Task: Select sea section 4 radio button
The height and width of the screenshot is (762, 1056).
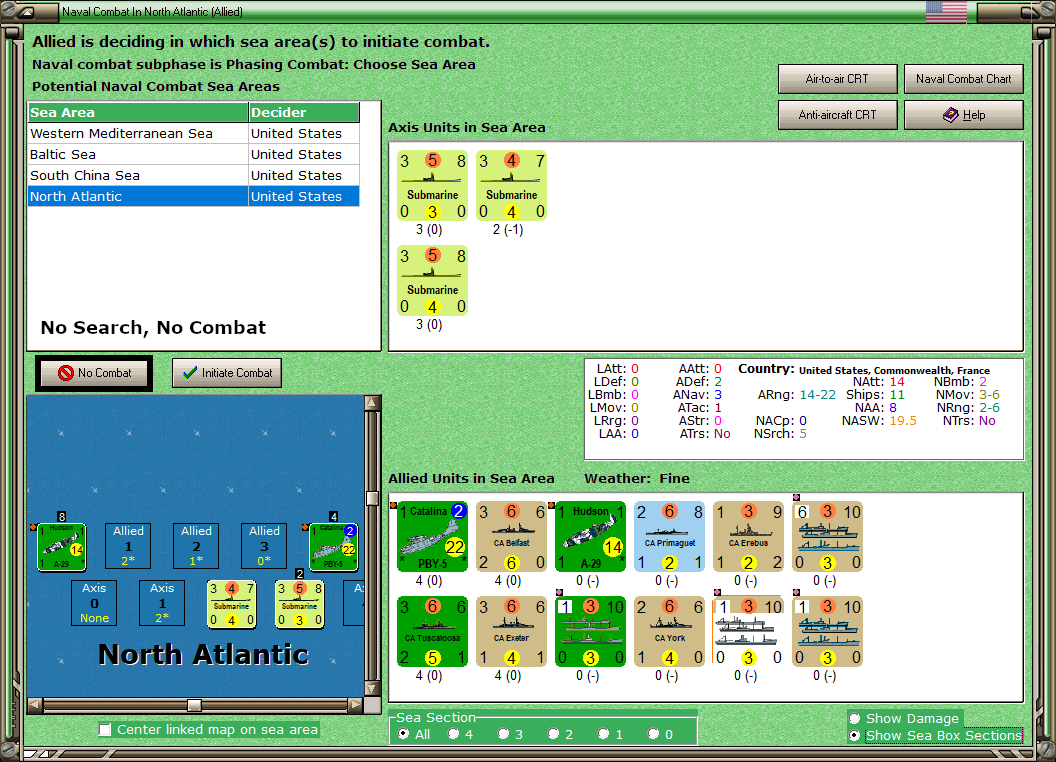Action: coord(453,734)
